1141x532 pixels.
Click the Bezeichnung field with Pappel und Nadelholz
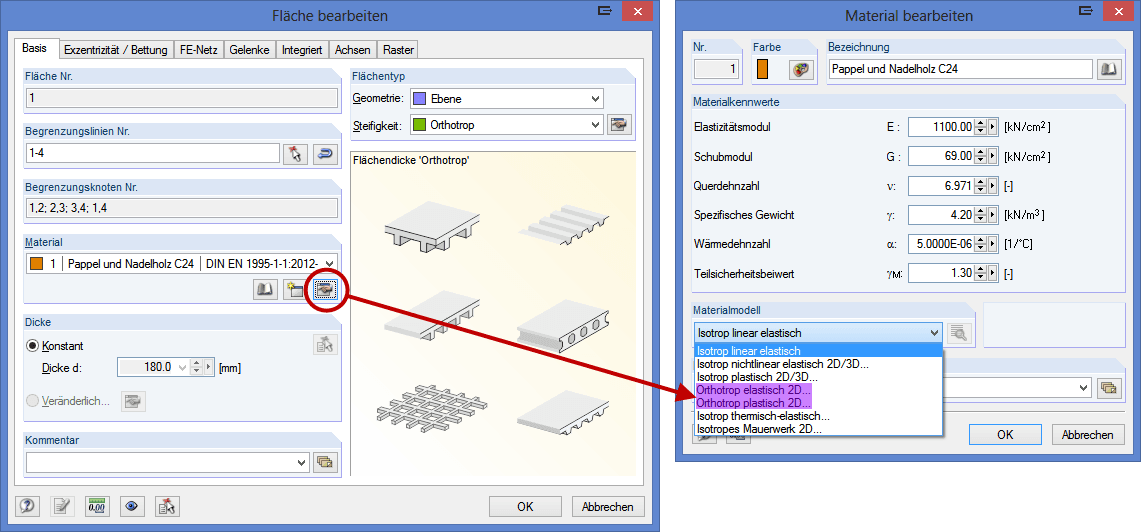961,69
